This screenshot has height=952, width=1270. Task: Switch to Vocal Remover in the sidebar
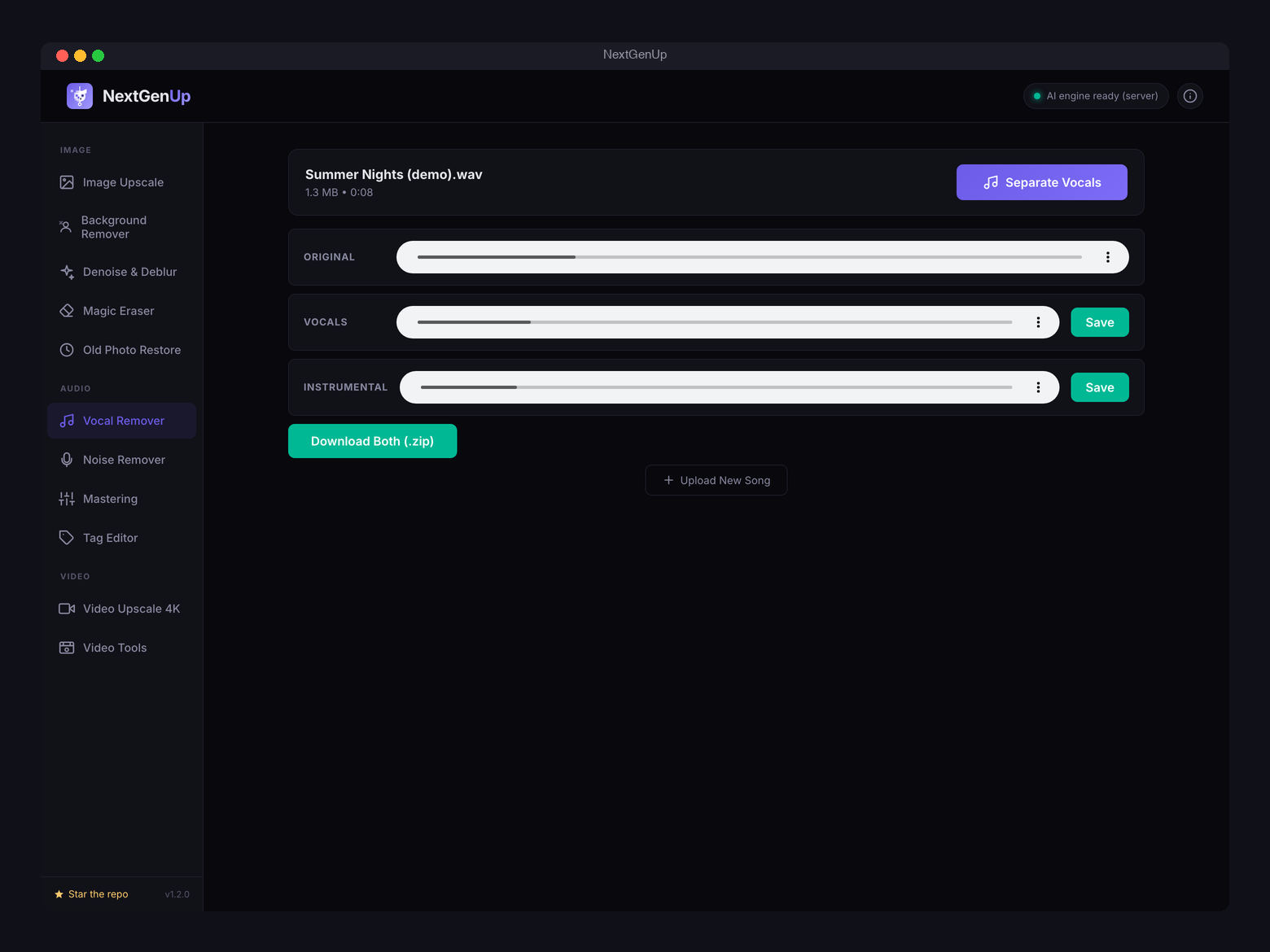click(x=121, y=421)
